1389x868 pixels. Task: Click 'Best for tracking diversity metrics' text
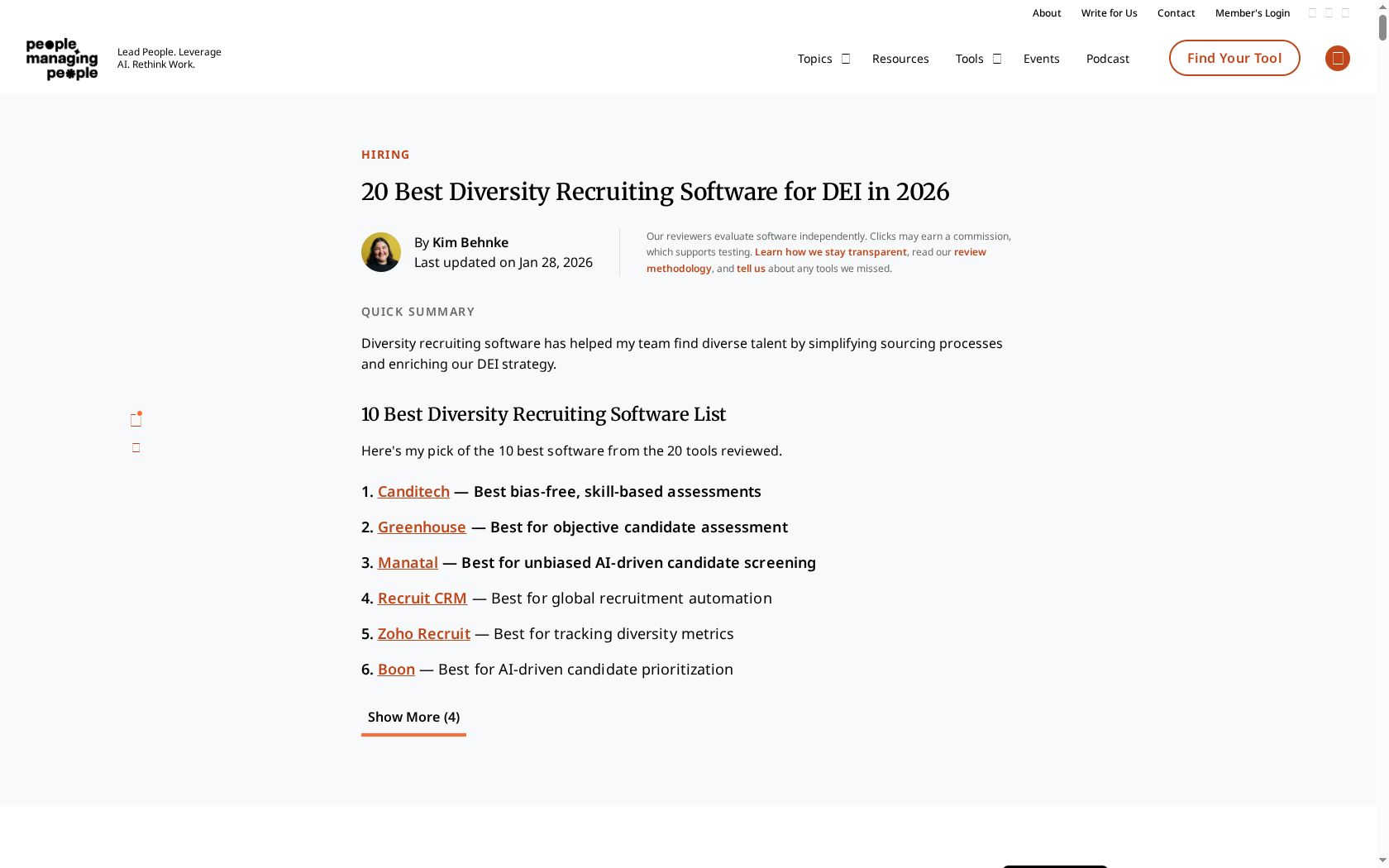coord(613,633)
